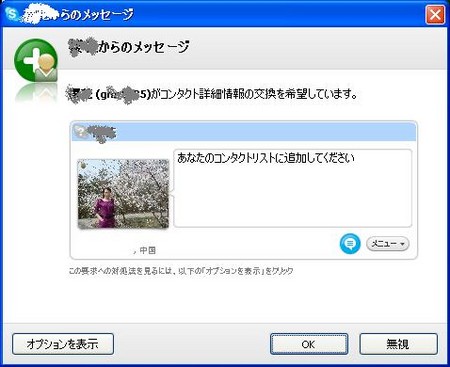Image resolution: width=450 pixels, height=367 pixels.
Task: Click the あなたのコンタクトリストに追加してください text
Action: click(266, 158)
